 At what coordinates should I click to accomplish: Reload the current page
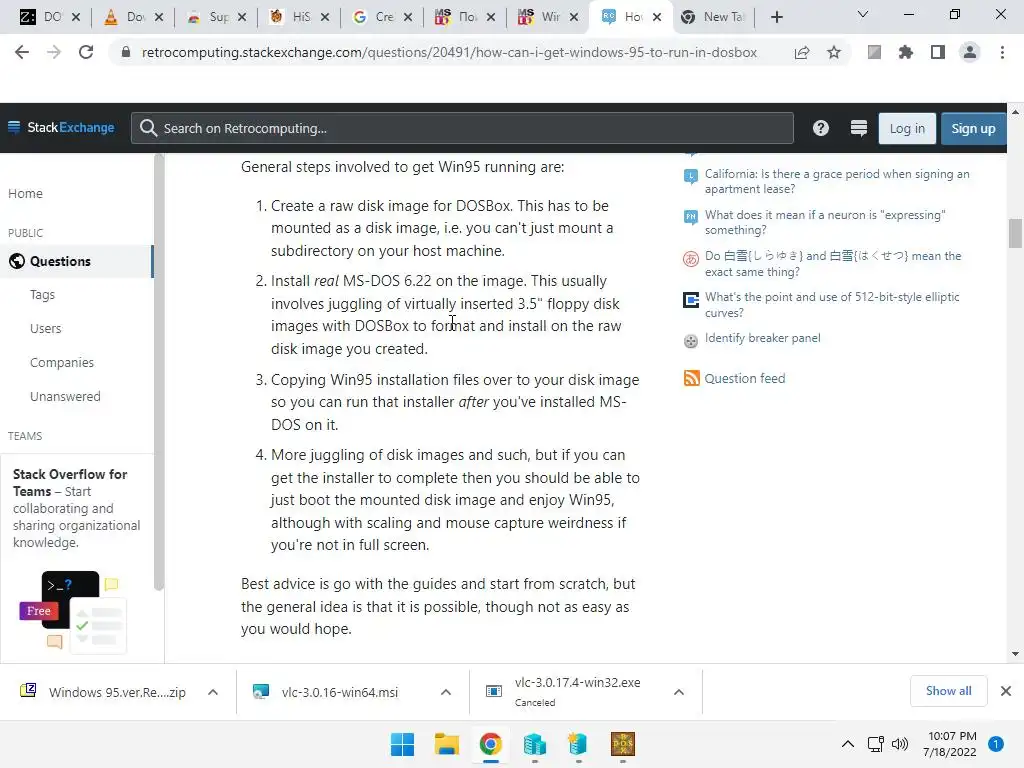pyautogui.click(x=86, y=52)
